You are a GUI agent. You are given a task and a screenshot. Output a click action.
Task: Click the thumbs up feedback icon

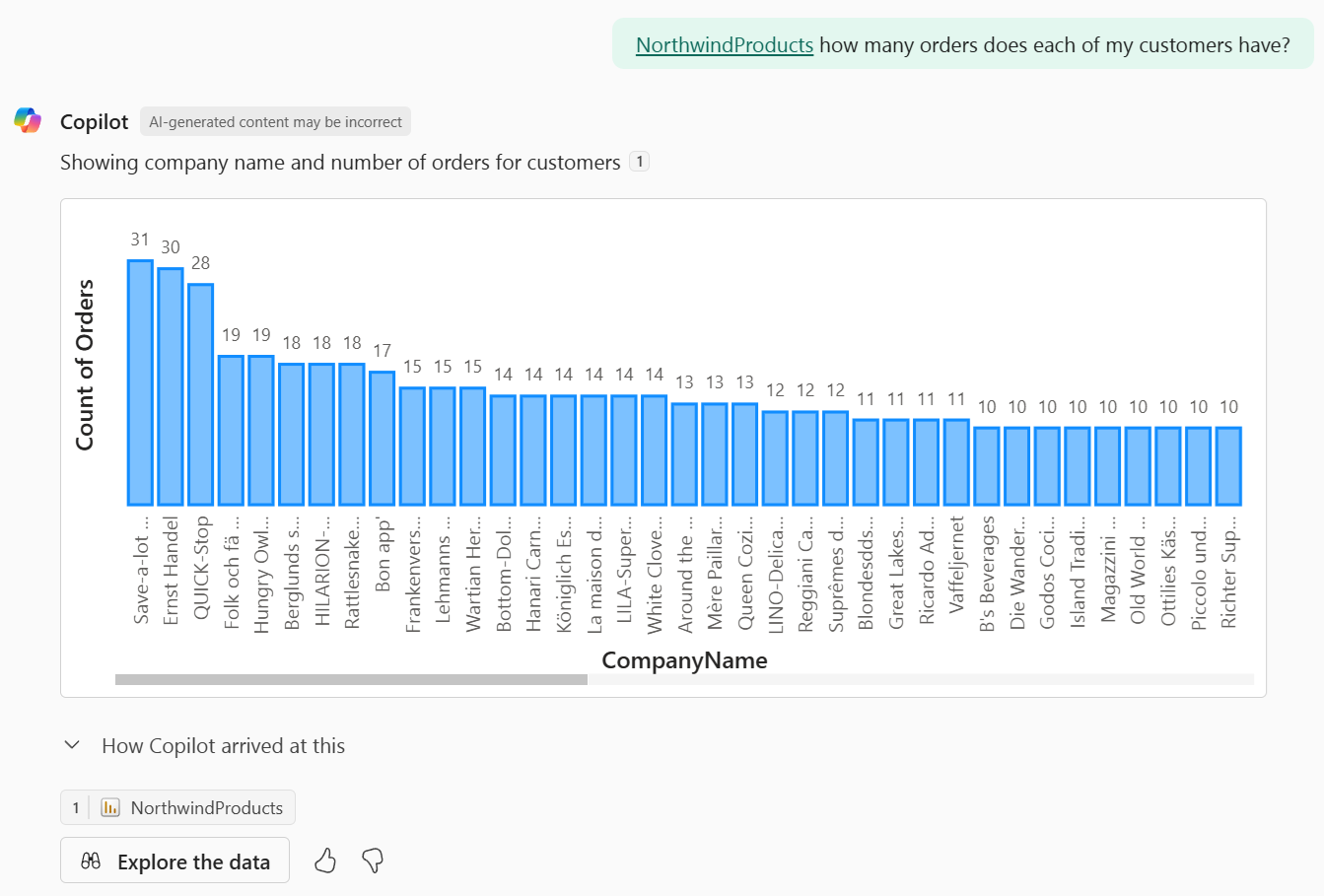coord(325,862)
